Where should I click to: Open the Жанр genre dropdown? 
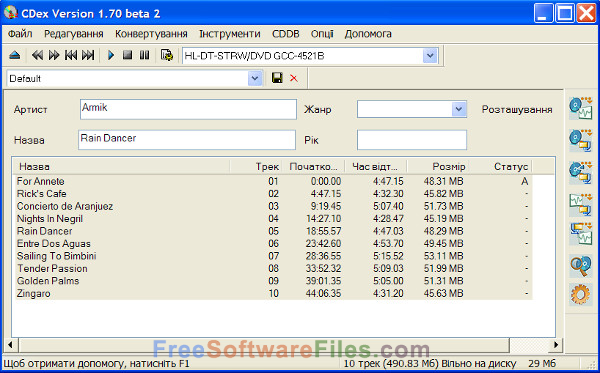pos(459,109)
